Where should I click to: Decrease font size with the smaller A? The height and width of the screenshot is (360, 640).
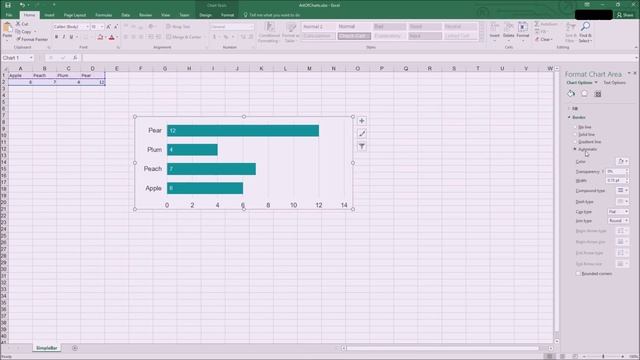click(116, 27)
